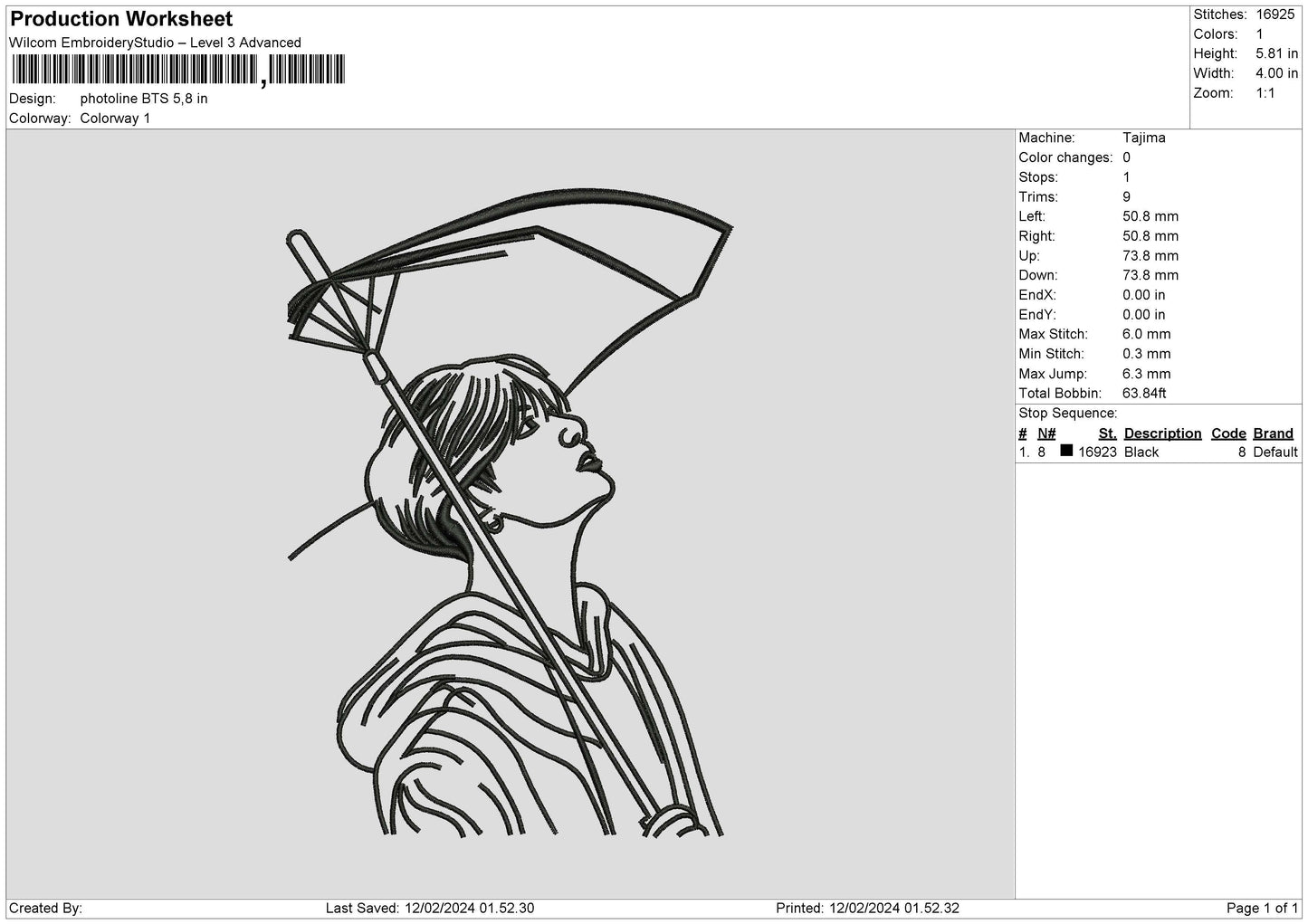Viewport: 1308px width, 924px height.
Task: Click the Max Jump value 6.3 mm
Action: coord(1147,374)
